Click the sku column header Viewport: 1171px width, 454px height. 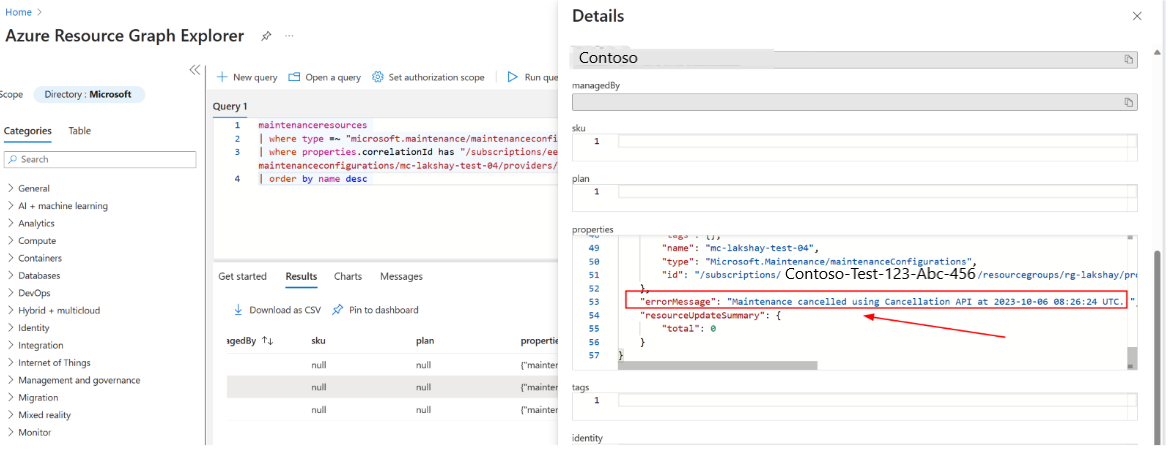(318, 341)
